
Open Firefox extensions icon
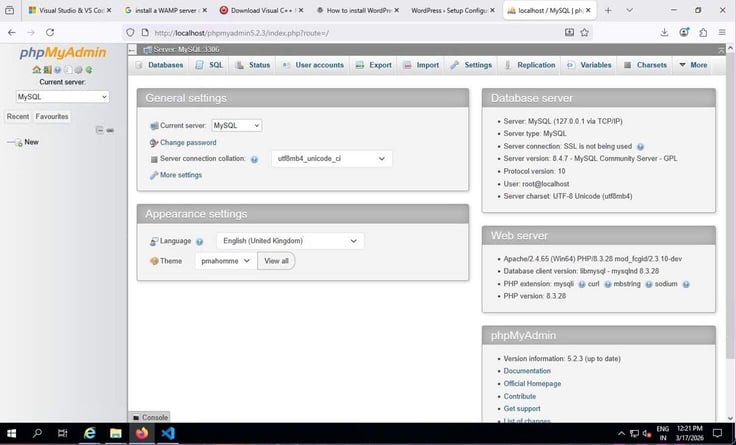point(703,32)
